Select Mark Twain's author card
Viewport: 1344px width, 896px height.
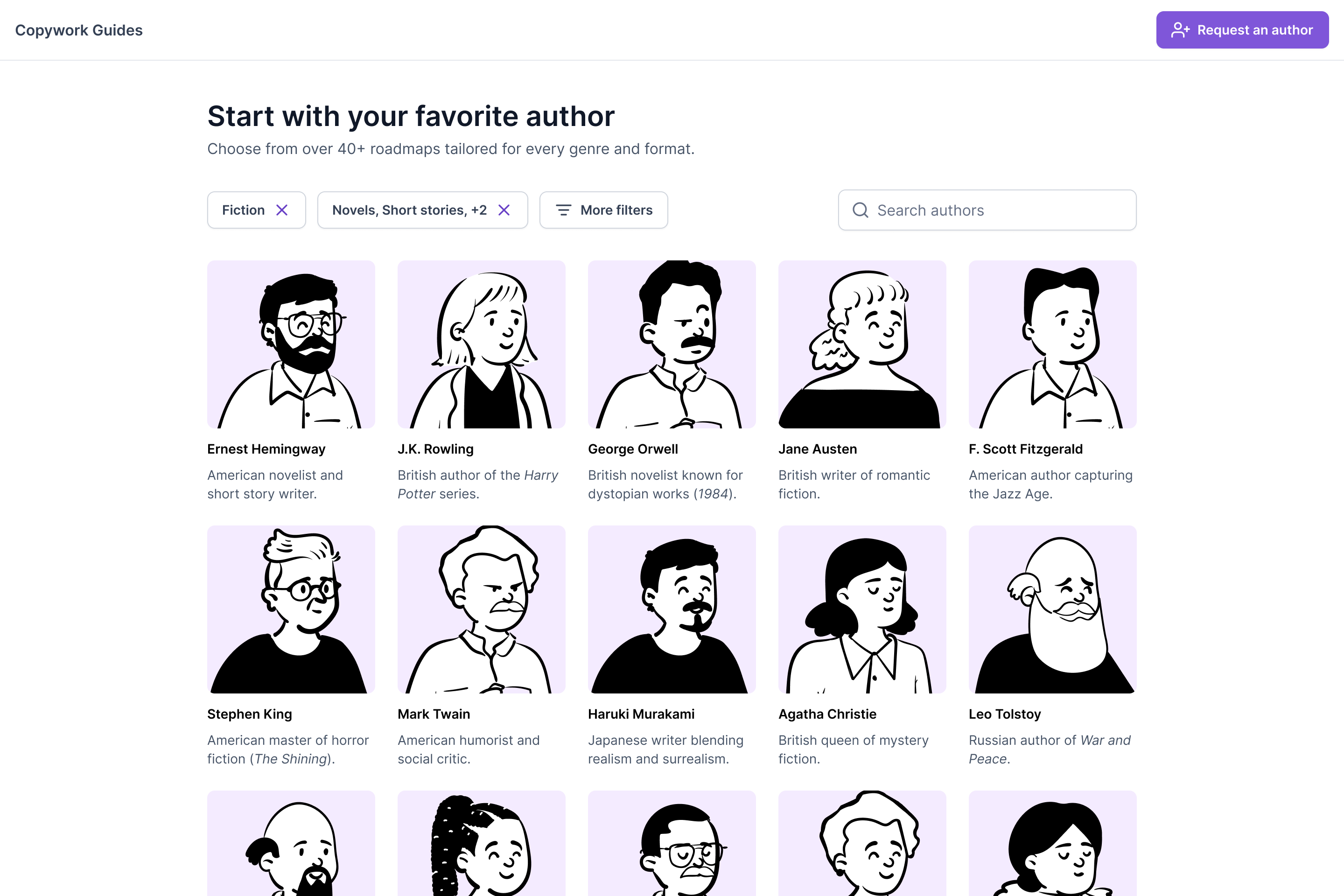coord(481,646)
